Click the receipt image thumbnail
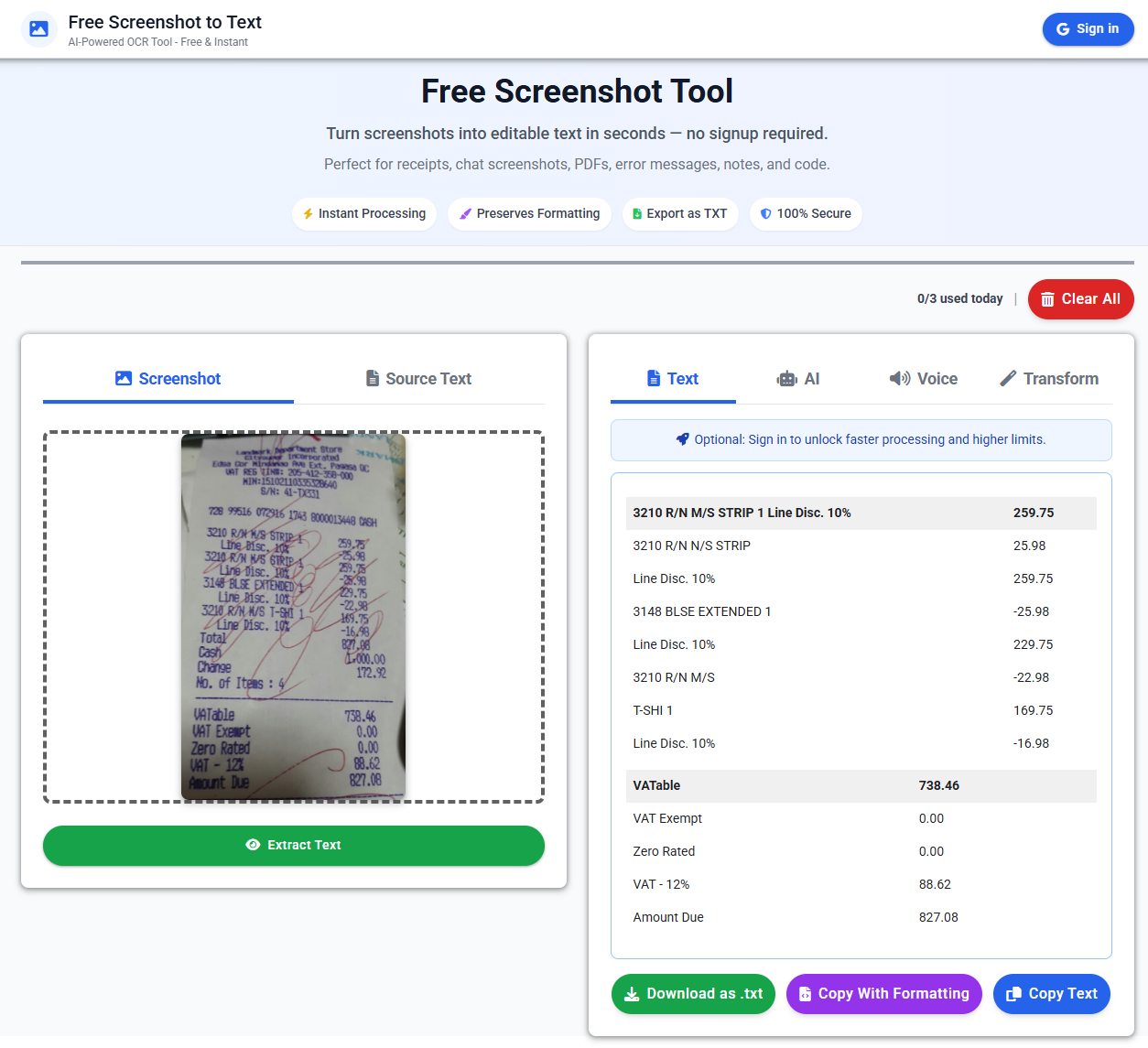The width and height of the screenshot is (1148, 1048). [293, 617]
